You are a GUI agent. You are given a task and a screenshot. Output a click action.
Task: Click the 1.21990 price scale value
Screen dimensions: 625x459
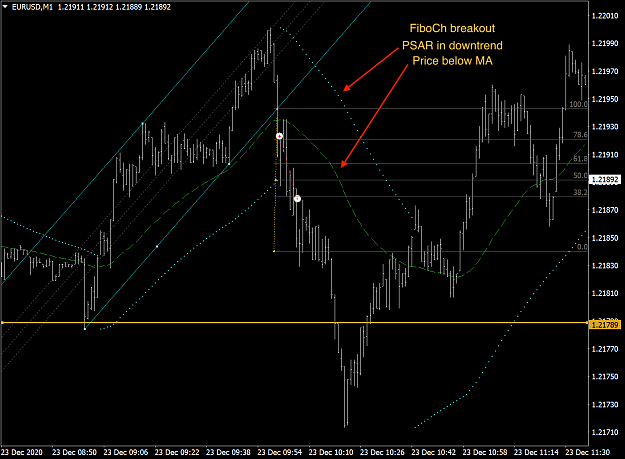click(605, 43)
